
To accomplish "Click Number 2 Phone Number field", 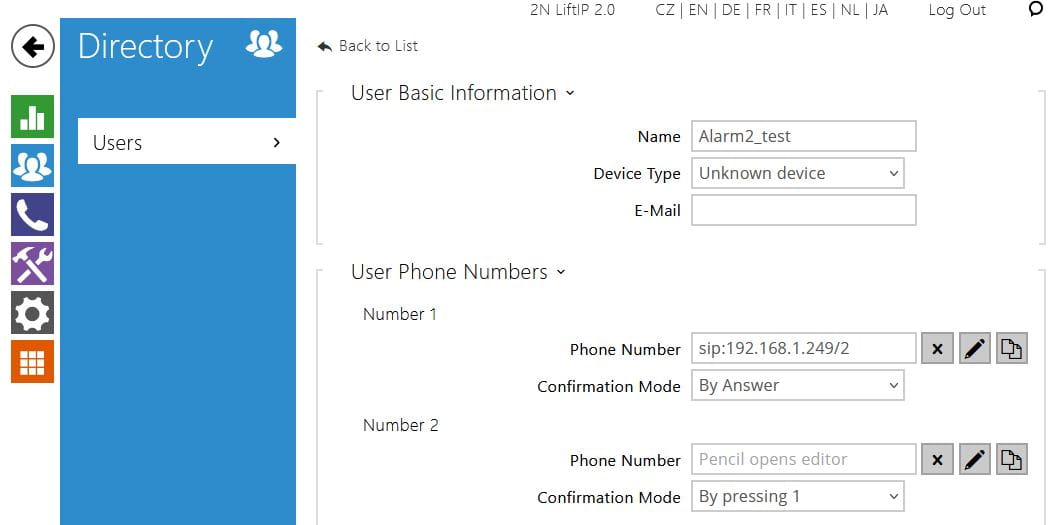I will (x=803, y=460).
